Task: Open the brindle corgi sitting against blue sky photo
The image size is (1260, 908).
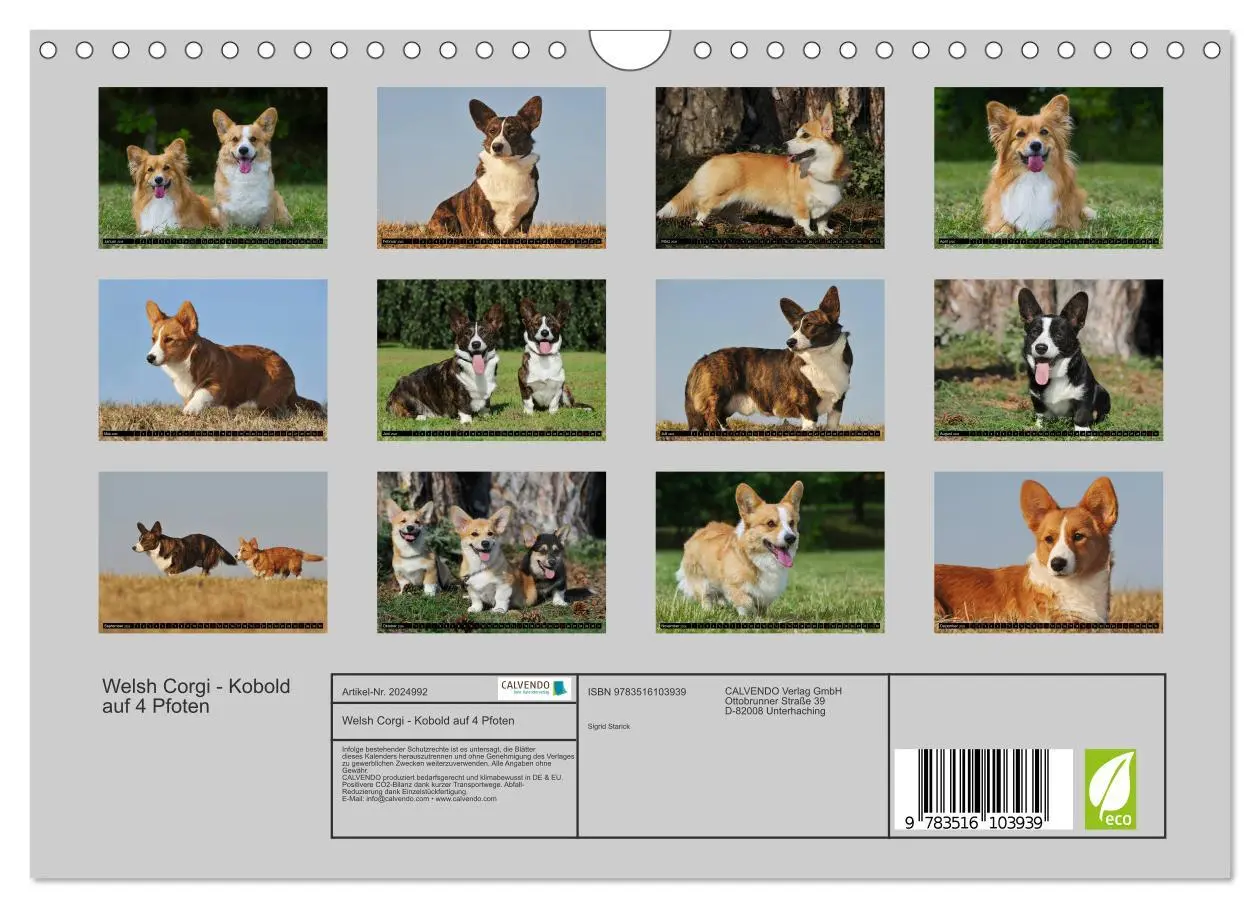Action: pos(491,167)
